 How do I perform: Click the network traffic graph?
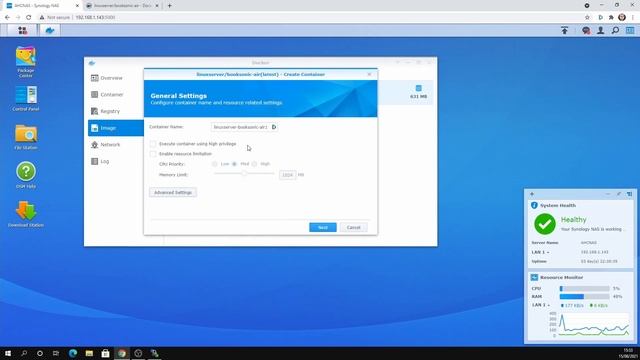point(593,325)
